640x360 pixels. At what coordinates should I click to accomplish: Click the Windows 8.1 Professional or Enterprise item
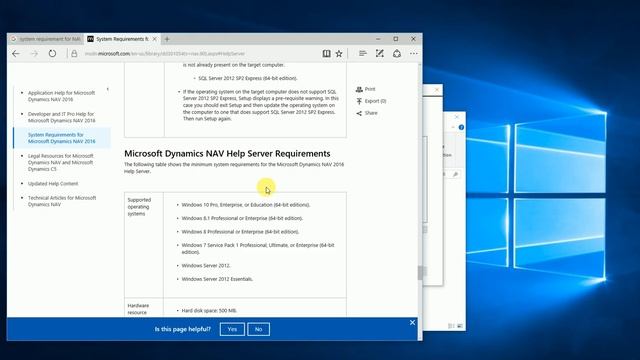pos(242,218)
